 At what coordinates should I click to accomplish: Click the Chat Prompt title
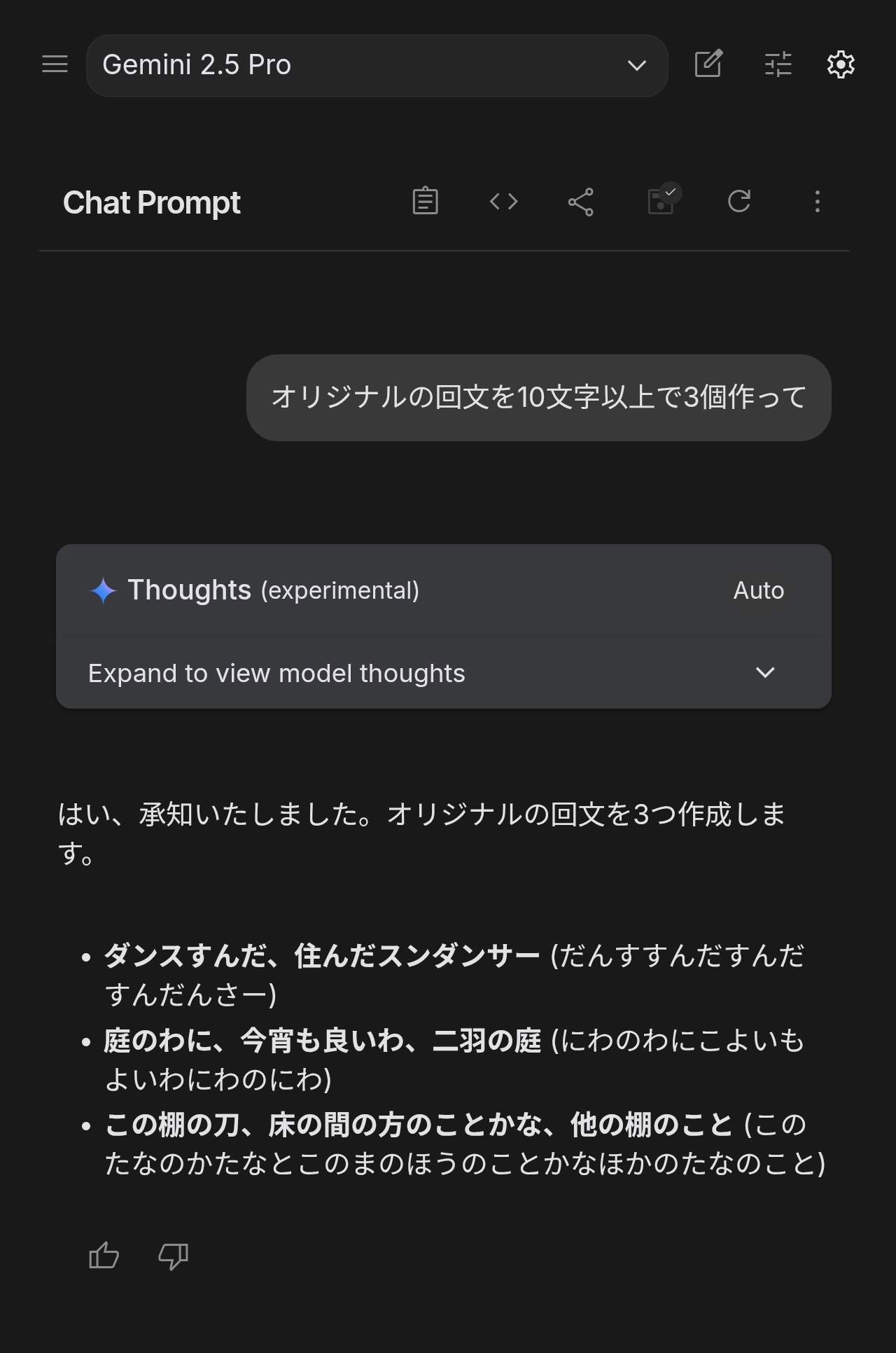(x=151, y=202)
